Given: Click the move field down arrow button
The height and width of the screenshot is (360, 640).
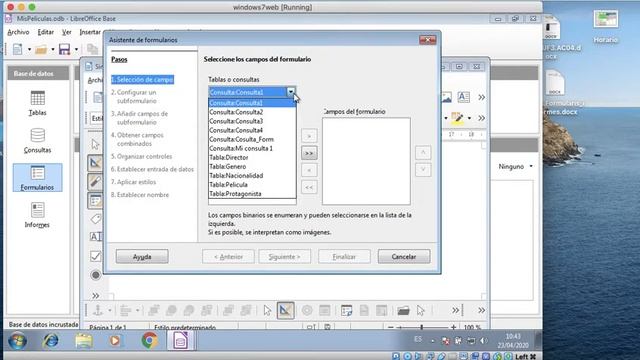Looking at the screenshot, I should pos(423,170).
